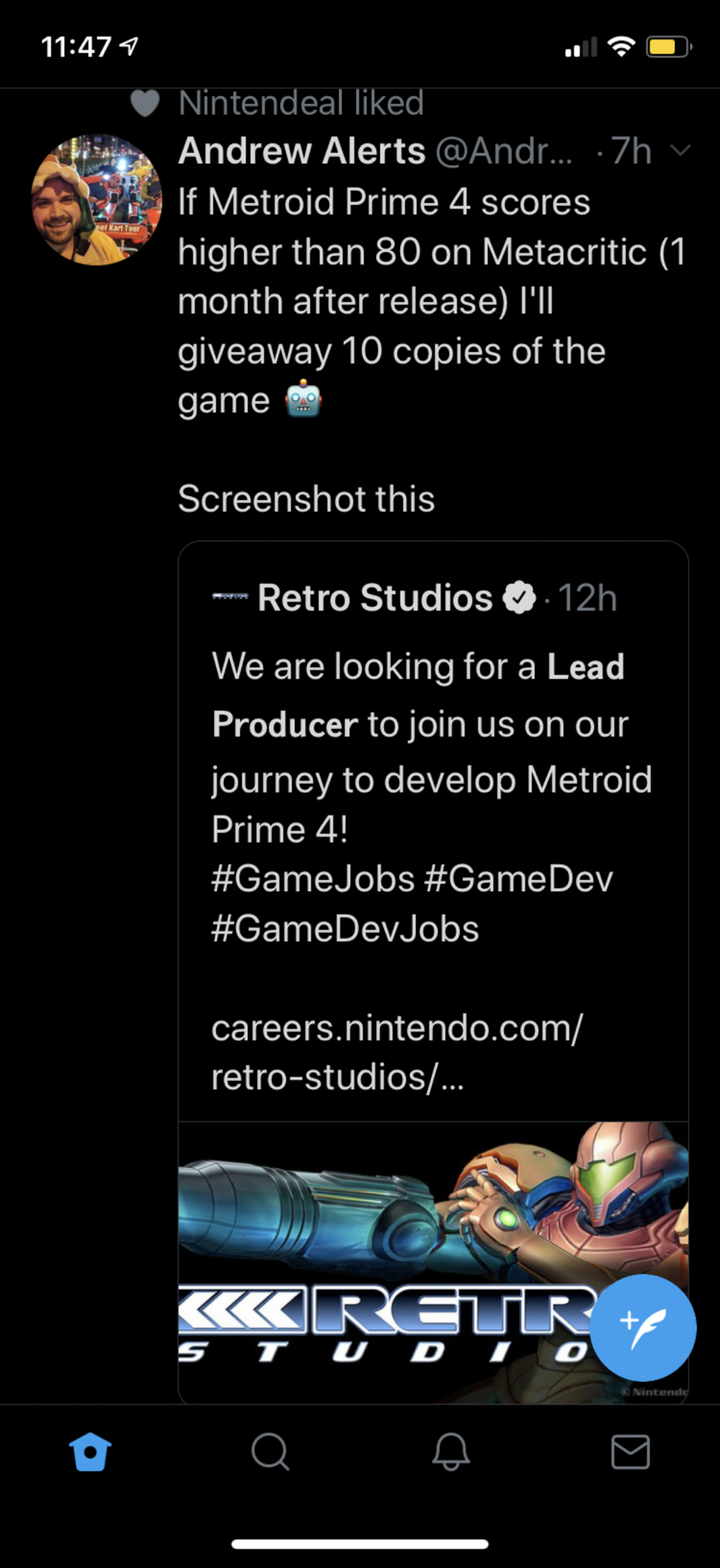Tap the @Andr... username handle
This screenshot has width=720, height=1568.
[503, 151]
